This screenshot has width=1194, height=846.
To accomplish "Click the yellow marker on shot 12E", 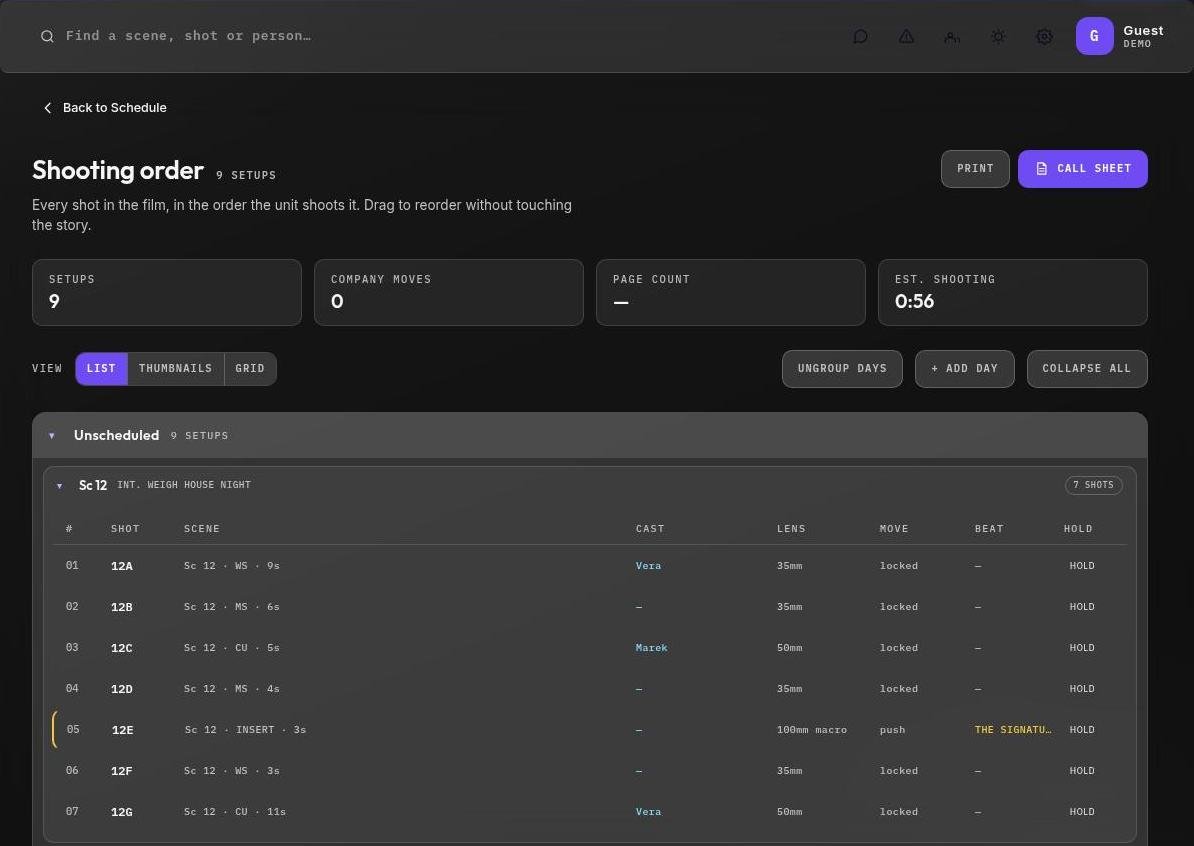I will [54, 729].
